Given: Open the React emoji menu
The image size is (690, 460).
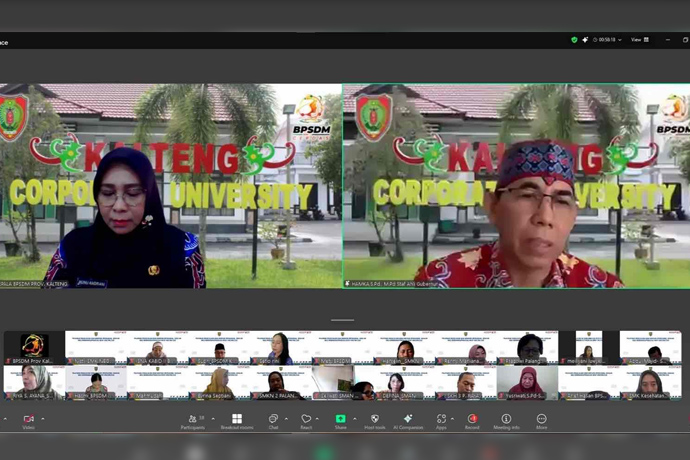Looking at the screenshot, I should (306, 421).
